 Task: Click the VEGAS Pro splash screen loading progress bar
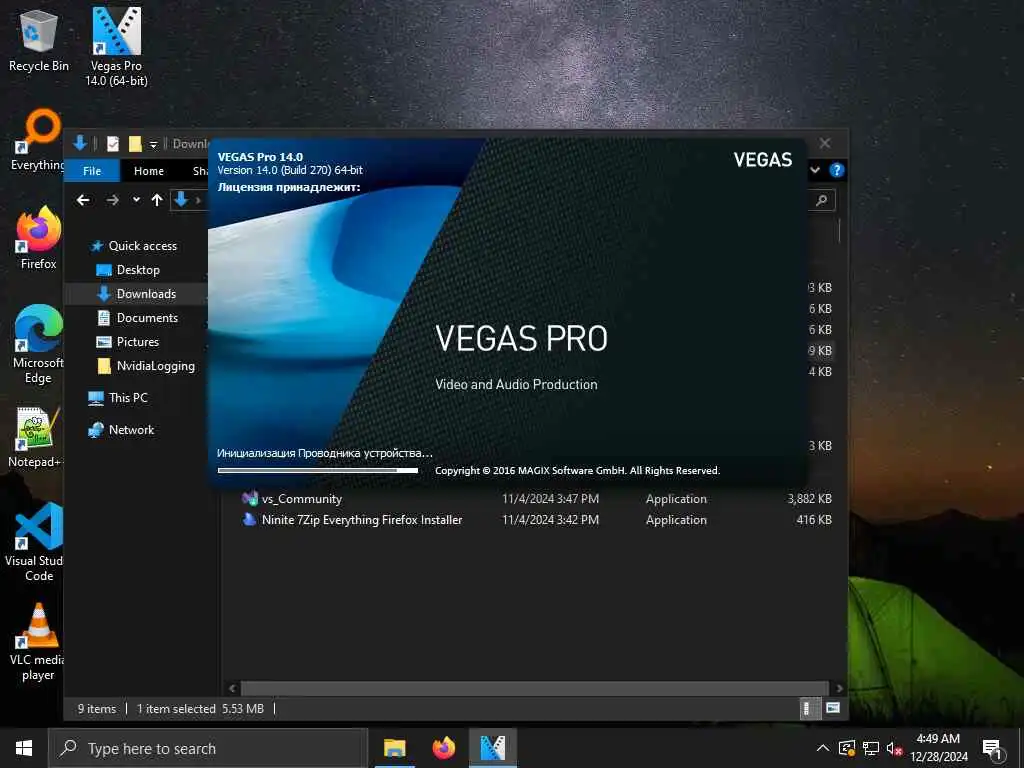pyautogui.click(x=318, y=470)
